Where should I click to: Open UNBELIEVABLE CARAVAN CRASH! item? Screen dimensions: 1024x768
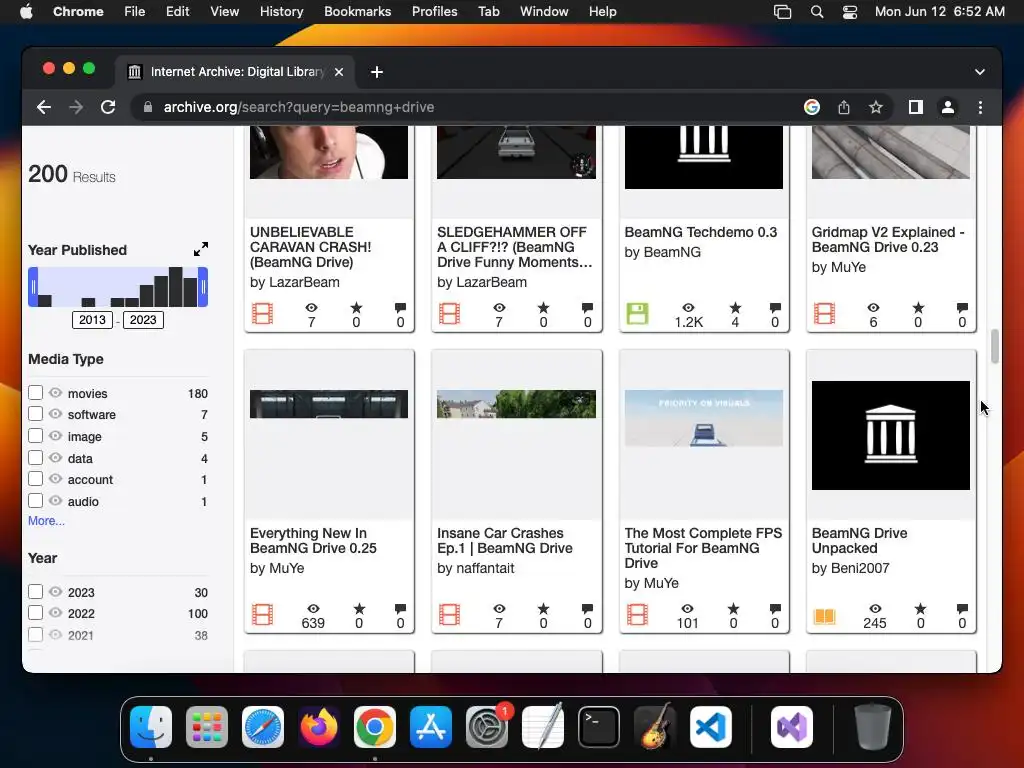310,247
